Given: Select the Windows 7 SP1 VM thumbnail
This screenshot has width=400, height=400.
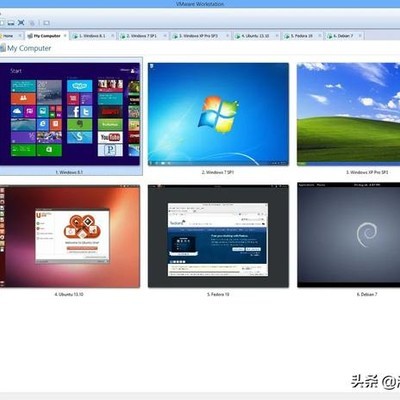Looking at the screenshot, I should [x=218, y=114].
